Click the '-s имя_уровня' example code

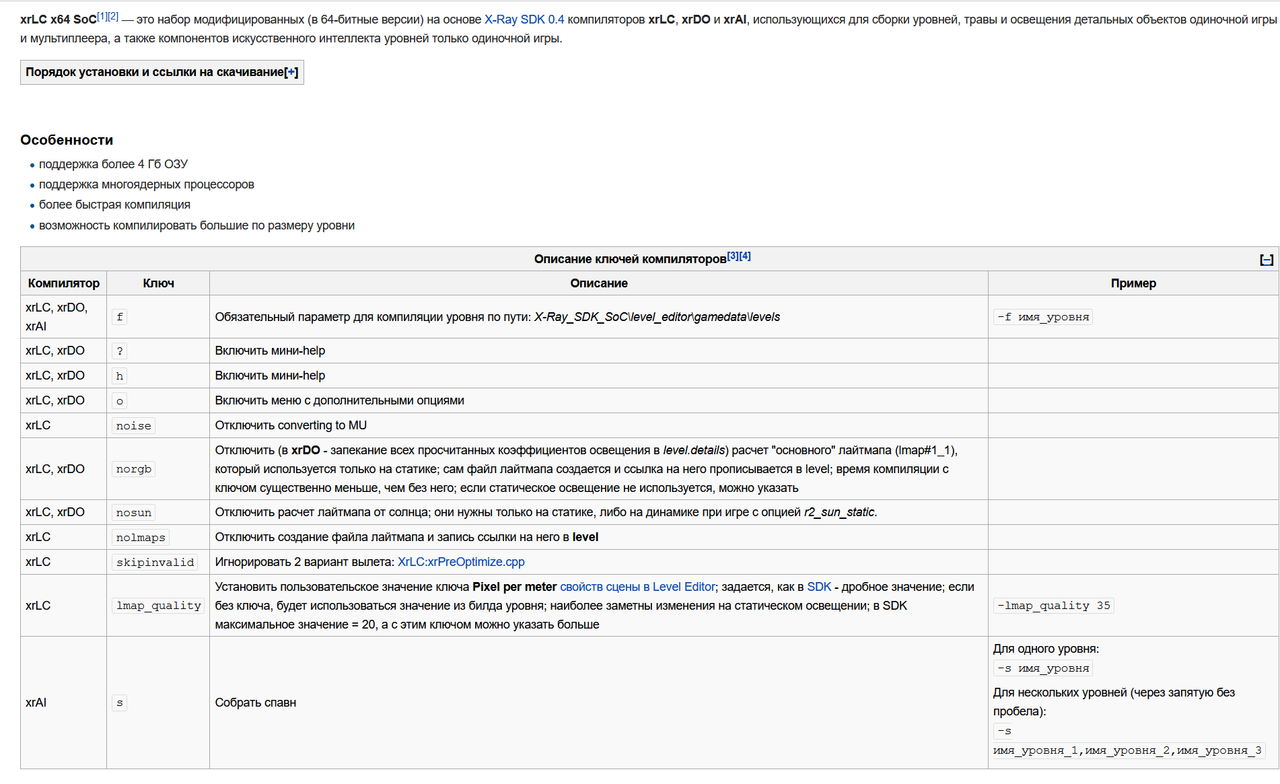click(x=1042, y=669)
